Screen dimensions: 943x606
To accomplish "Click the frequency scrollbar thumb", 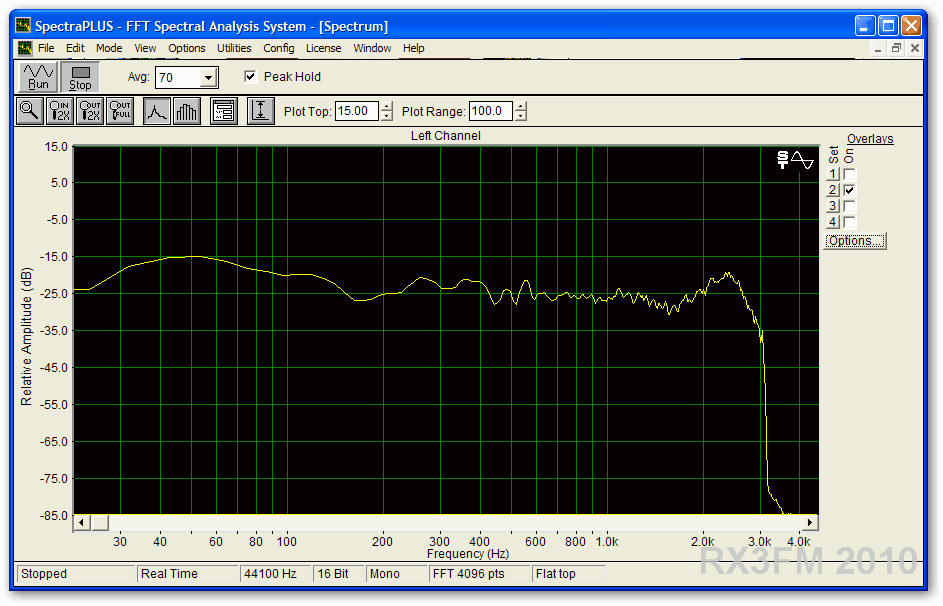I will coord(100,522).
